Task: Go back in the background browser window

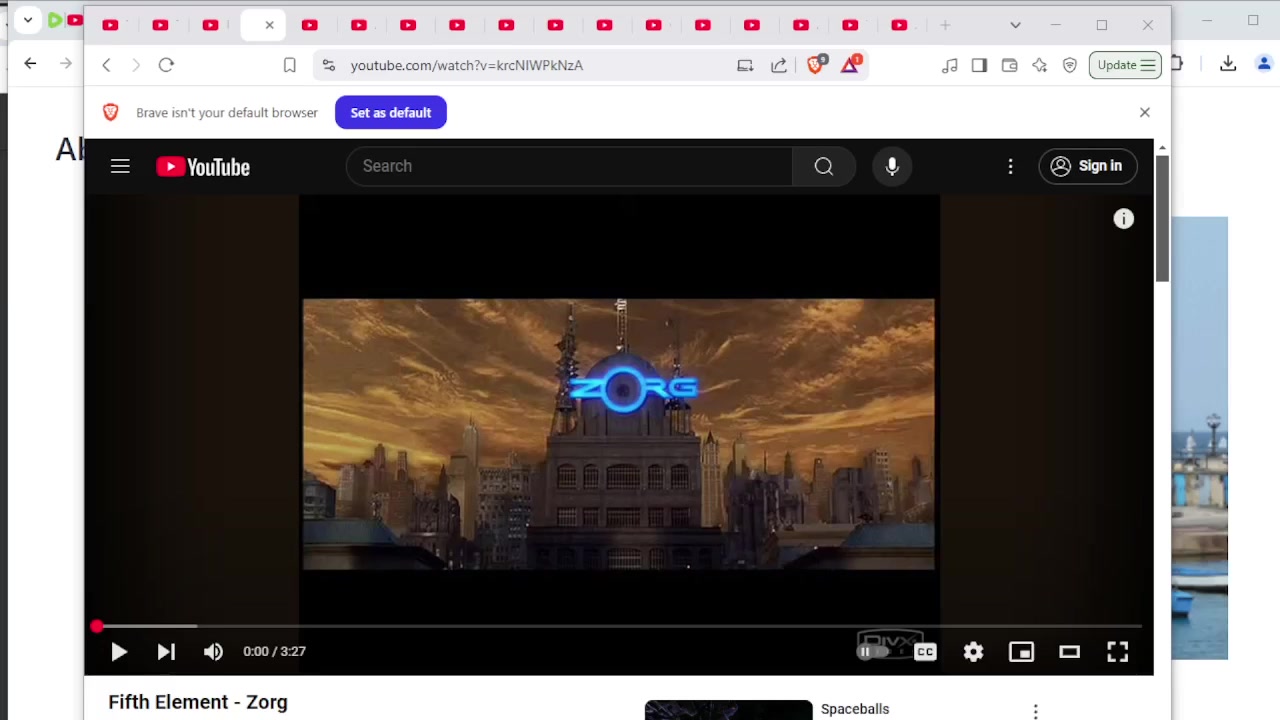Action: tap(30, 64)
